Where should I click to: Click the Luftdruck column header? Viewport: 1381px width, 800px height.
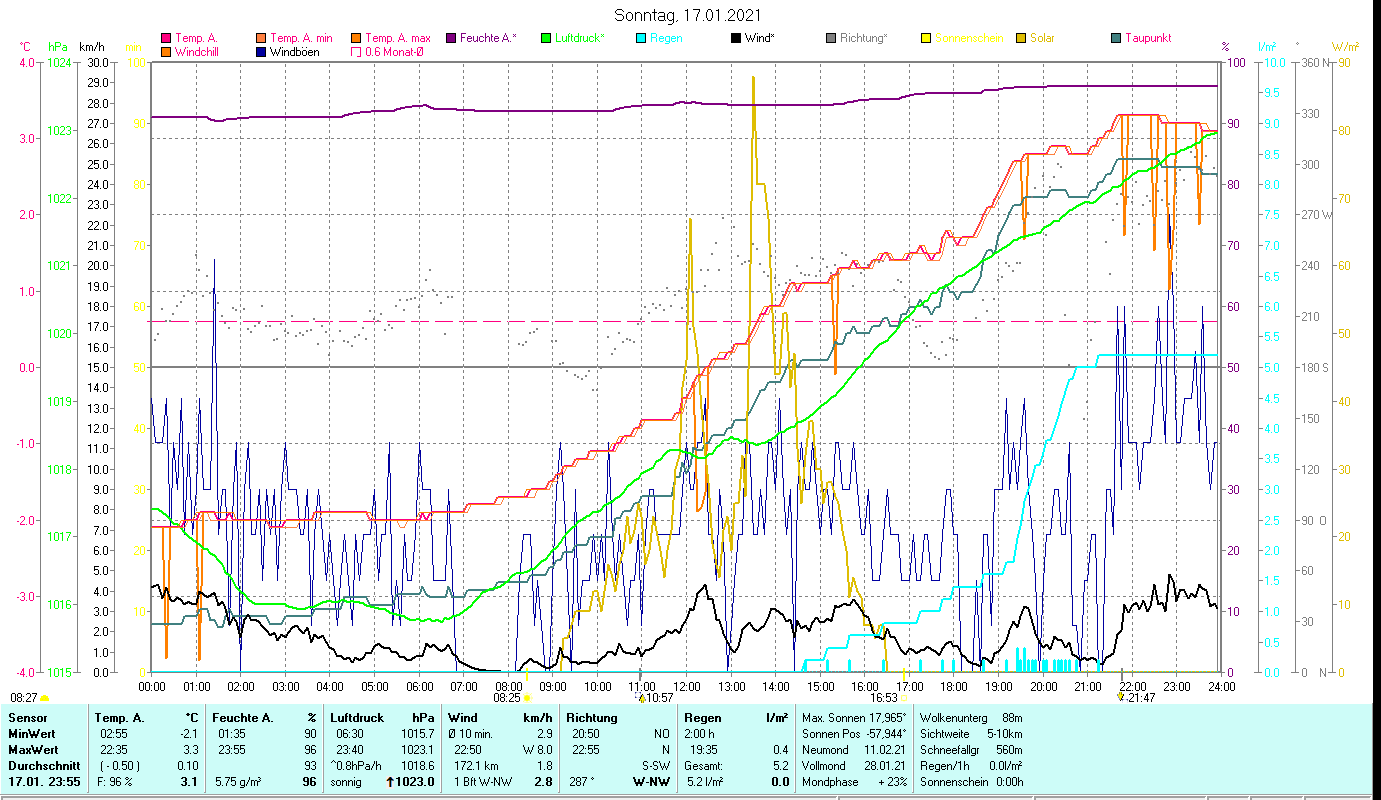[x=357, y=718]
